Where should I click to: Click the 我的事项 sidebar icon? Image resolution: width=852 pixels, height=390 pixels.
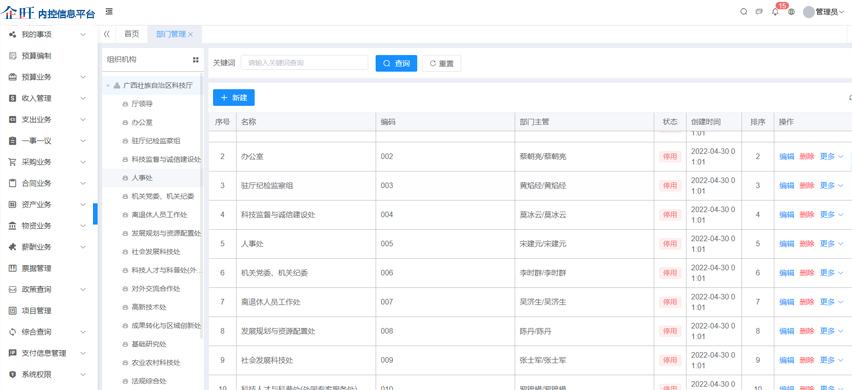click(12, 34)
